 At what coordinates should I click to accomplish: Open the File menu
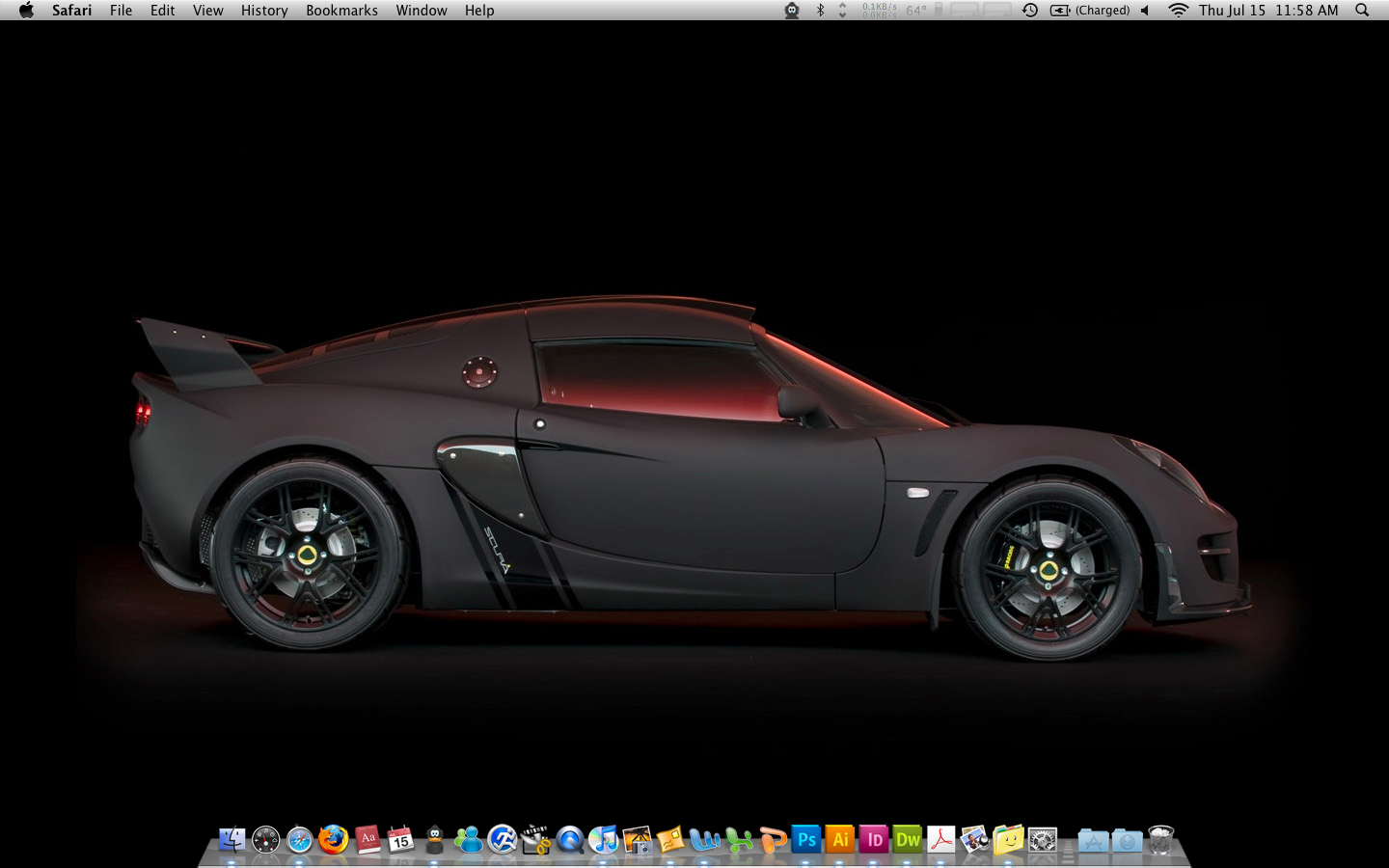coord(122,11)
